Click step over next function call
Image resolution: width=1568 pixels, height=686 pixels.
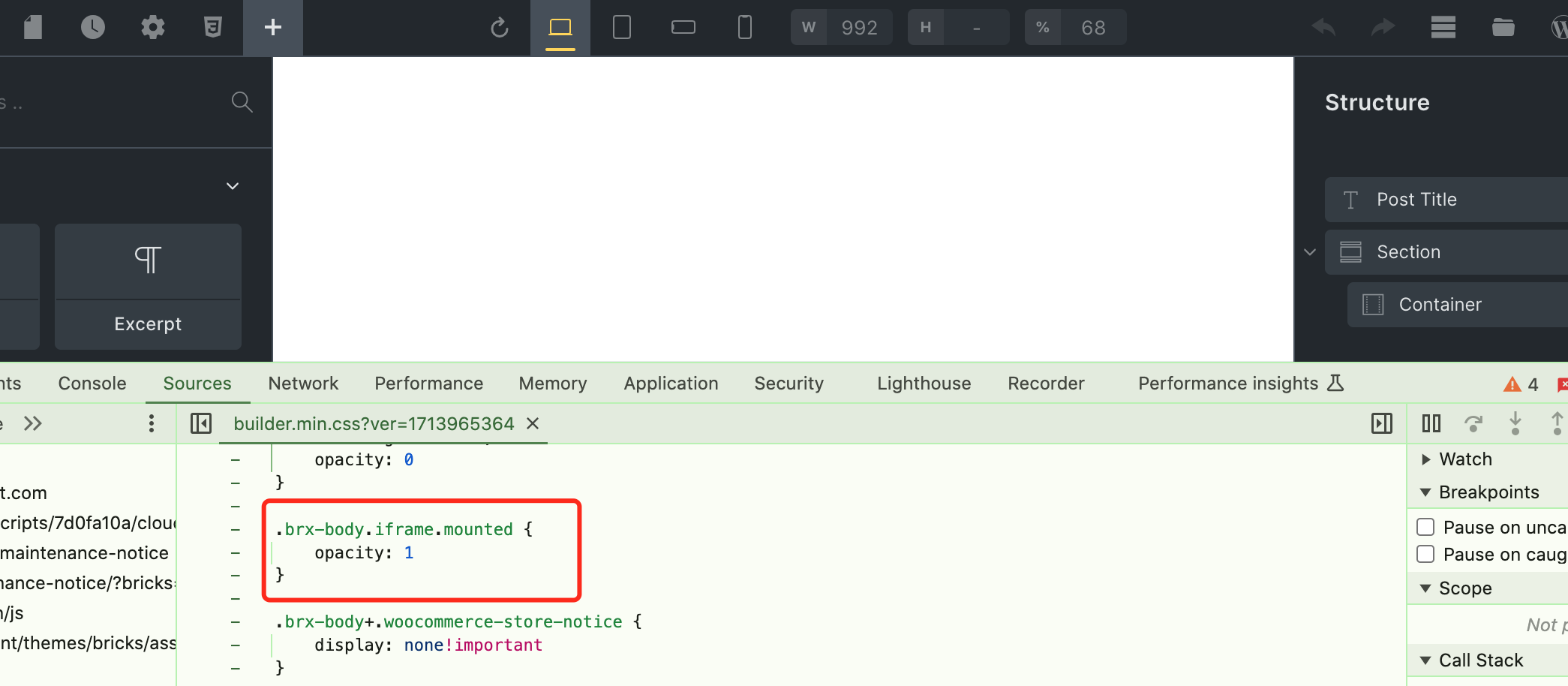click(1473, 424)
